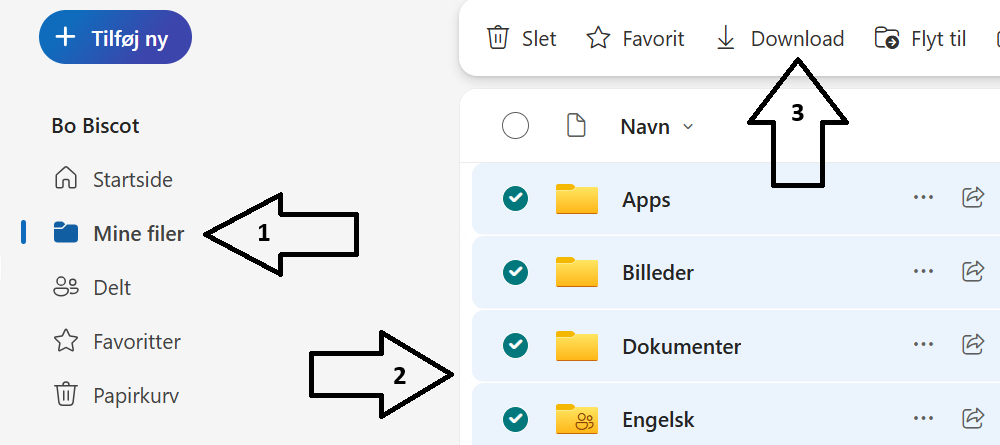This screenshot has height=445, width=1000.
Task: Share the Billeder folder via share icon
Action: pyautogui.click(x=973, y=272)
